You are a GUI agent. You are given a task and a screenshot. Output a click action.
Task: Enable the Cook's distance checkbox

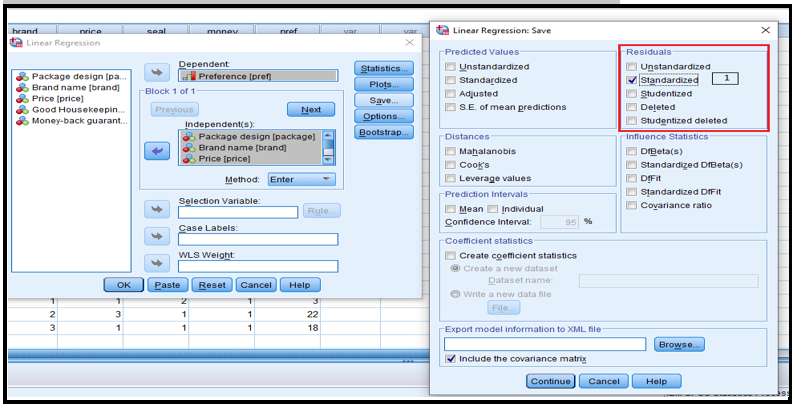pos(450,164)
